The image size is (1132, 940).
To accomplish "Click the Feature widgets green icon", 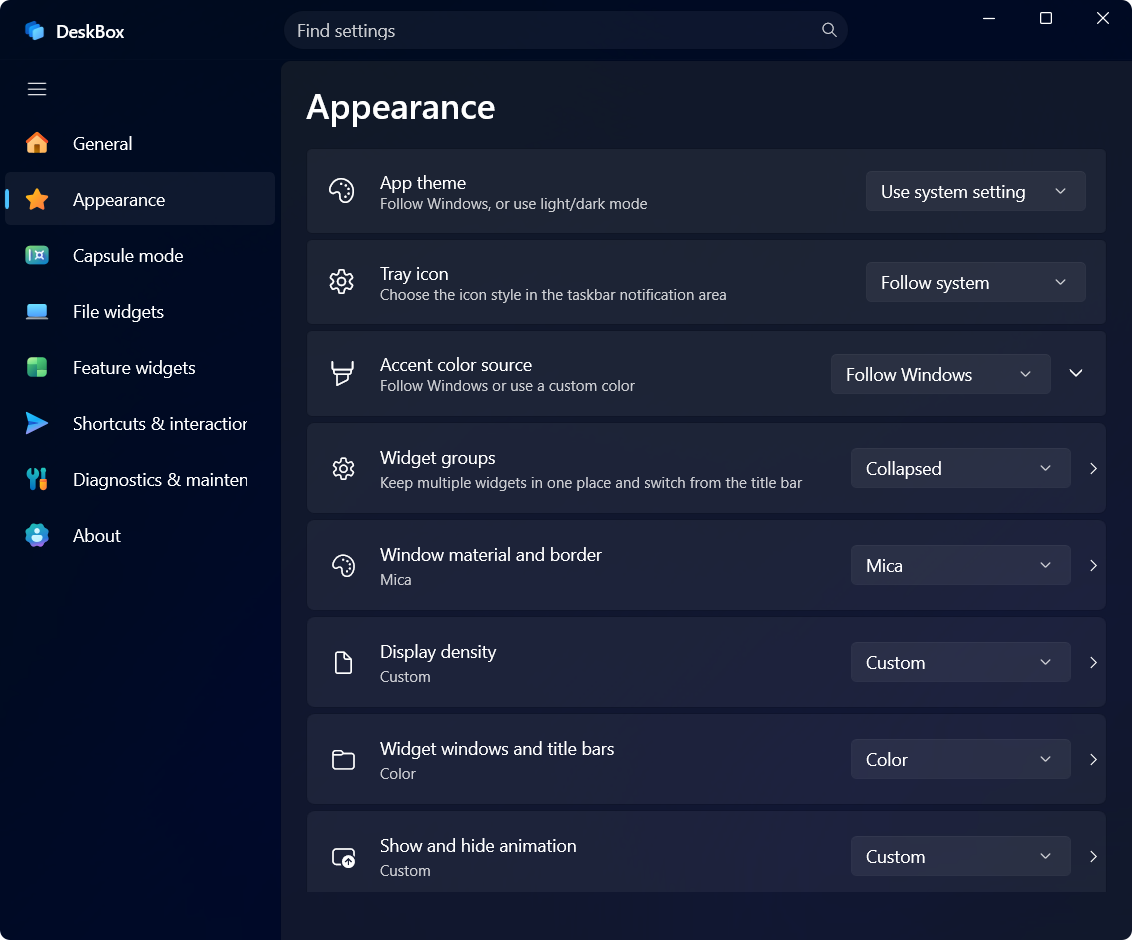I will [x=37, y=367].
